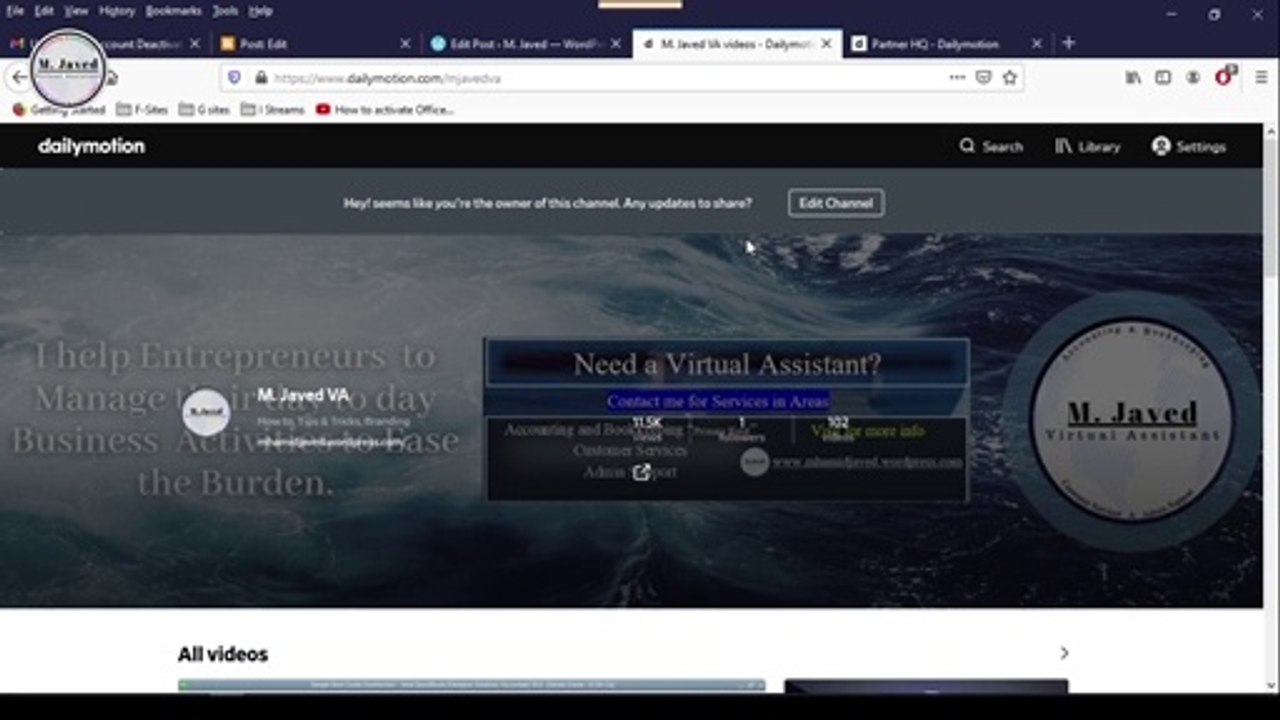Close the M. Javed VA videos tab
This screenshot has height=720, width=1280.
tap(826, 44)
